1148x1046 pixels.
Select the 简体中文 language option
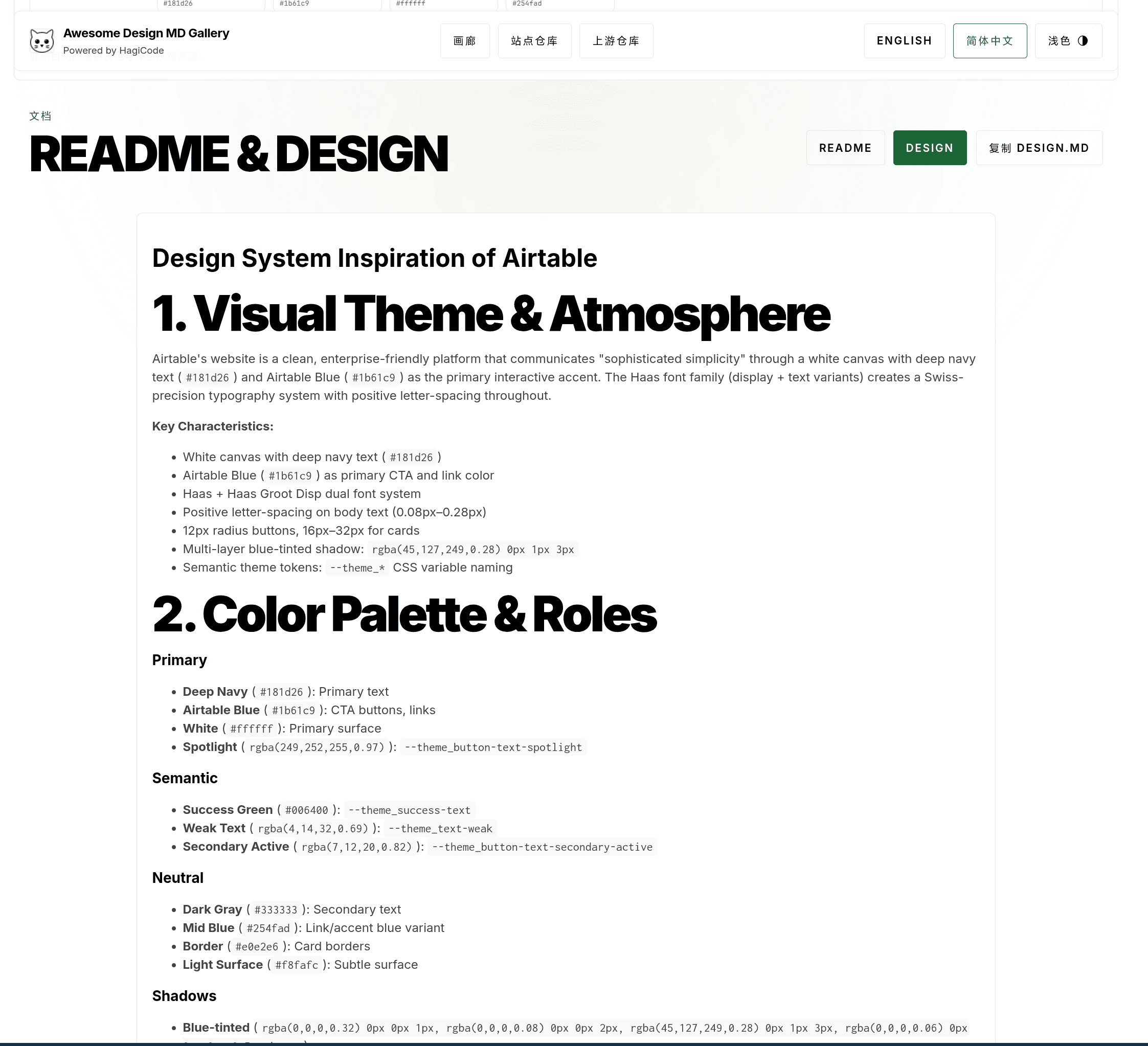(x=989, y=40)
